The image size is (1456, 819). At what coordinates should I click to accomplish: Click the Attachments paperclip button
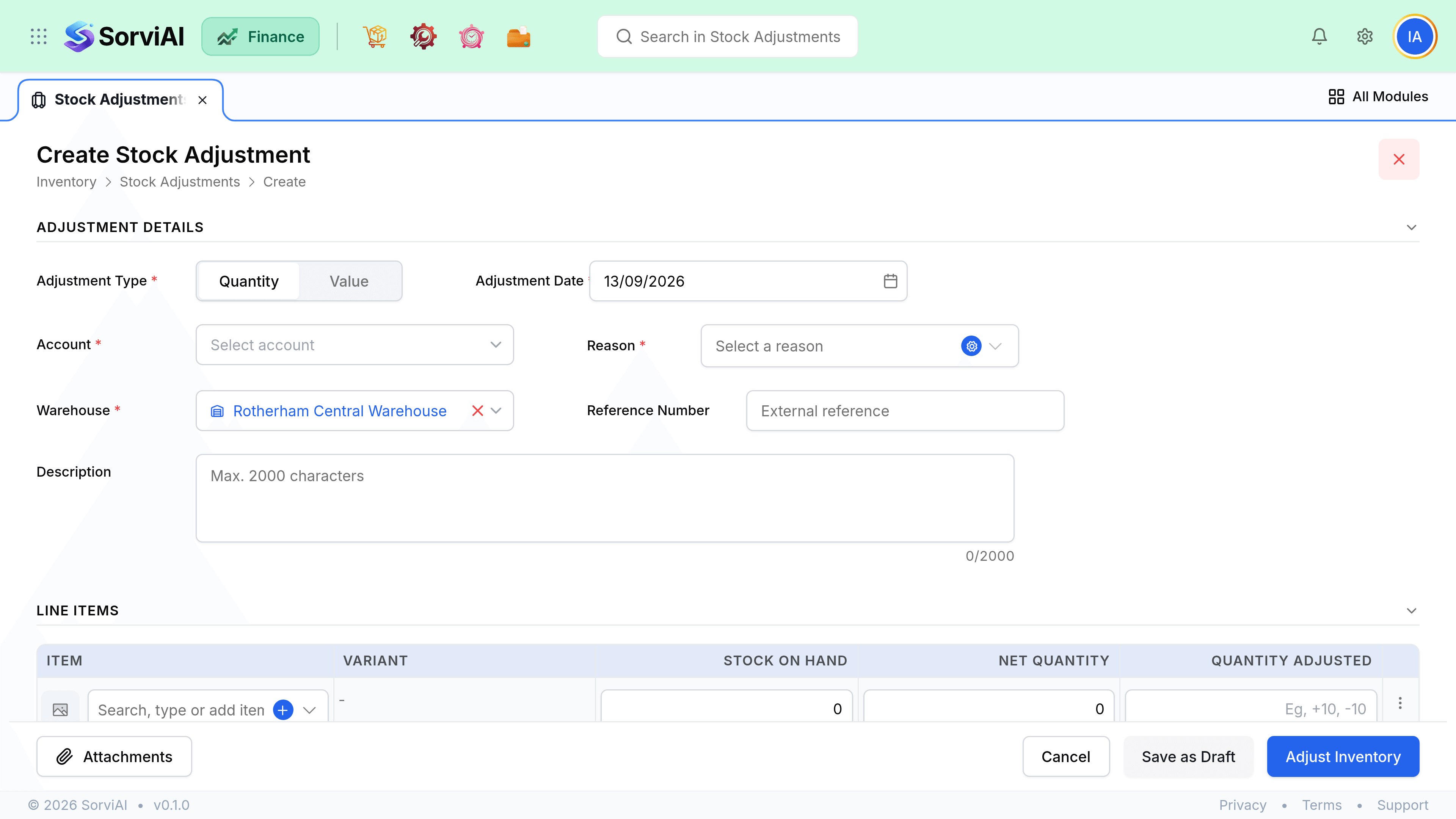pyautogui.click(x=114, y=756)
